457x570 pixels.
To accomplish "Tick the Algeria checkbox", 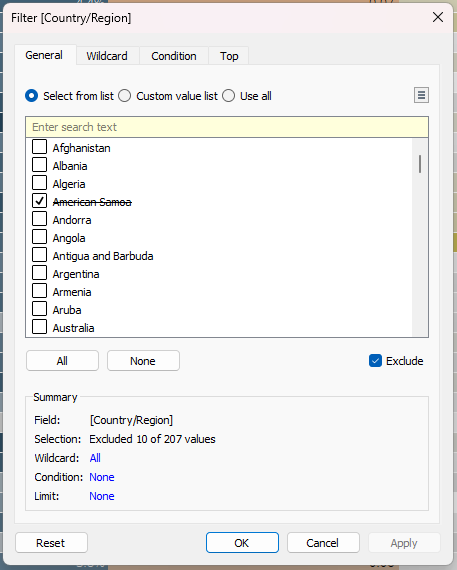I will click(x=39, y=183).
